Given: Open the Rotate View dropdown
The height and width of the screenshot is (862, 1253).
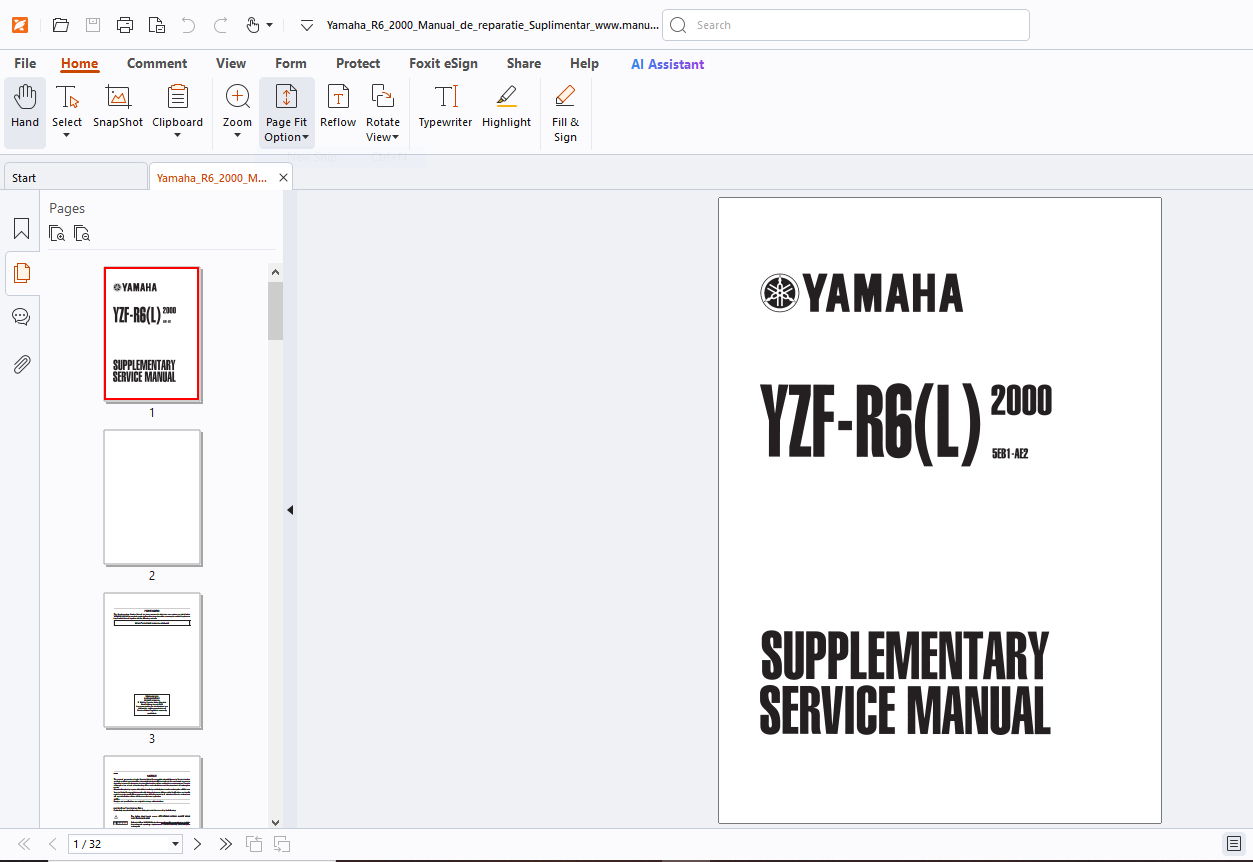Looking at the screenshot, I should point(382,113).
